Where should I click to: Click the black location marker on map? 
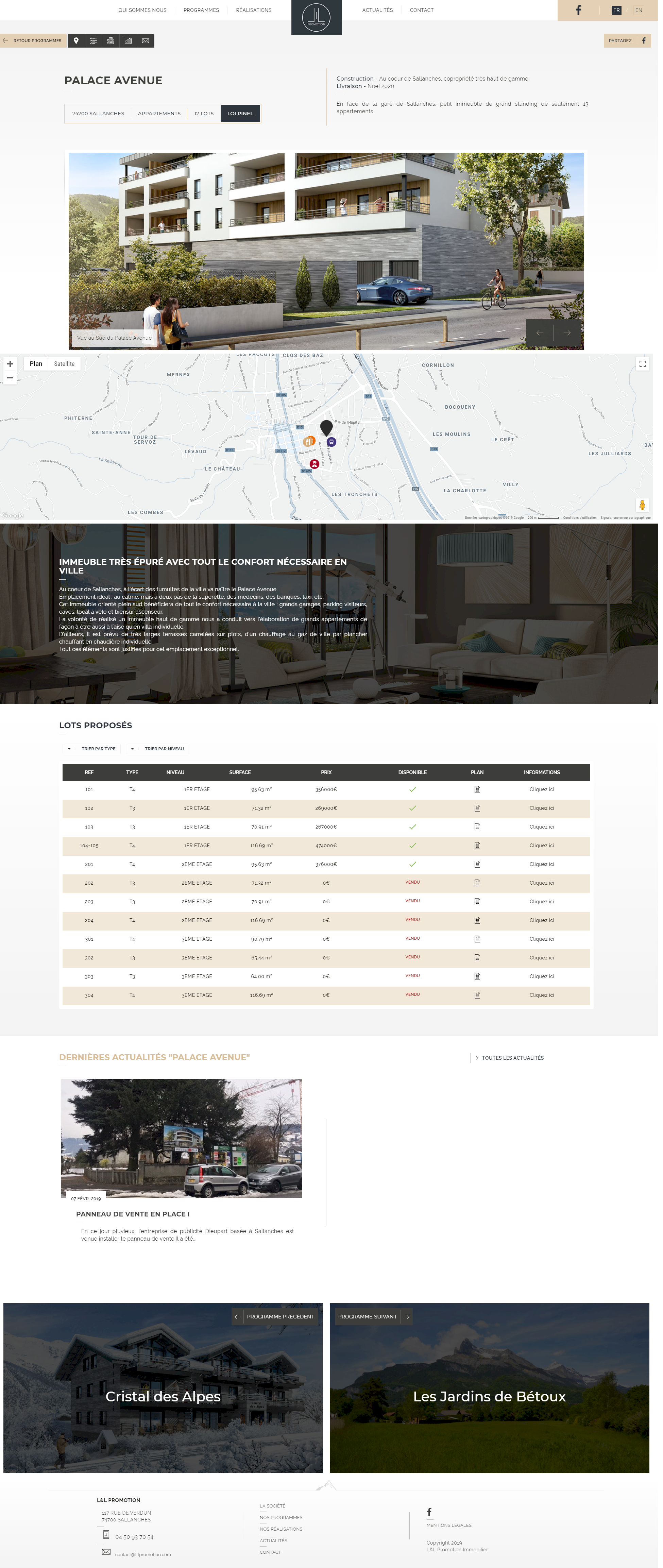tap(326, 427)
